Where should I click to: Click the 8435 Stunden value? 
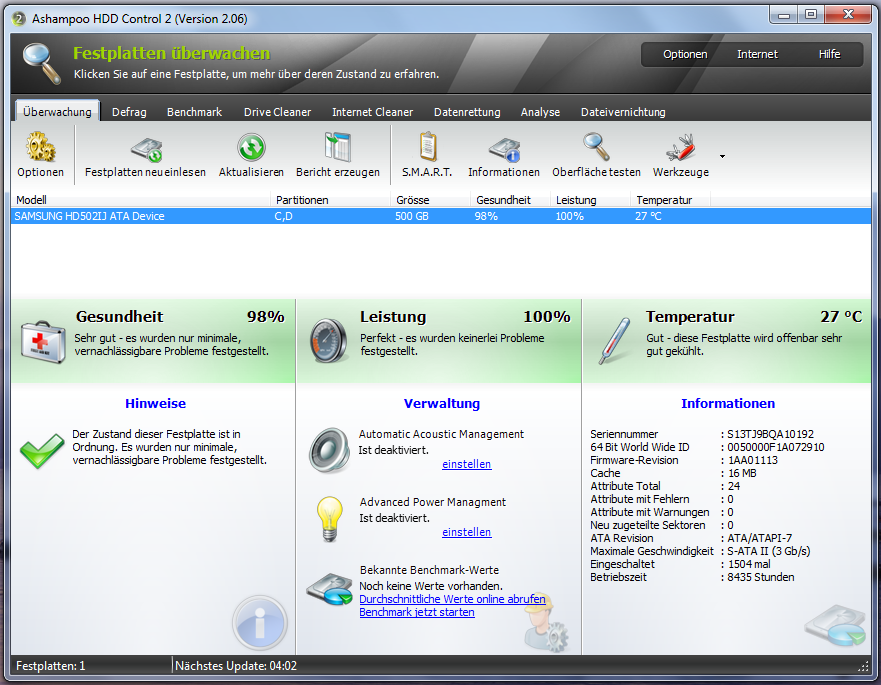click(x=761, y=577)
